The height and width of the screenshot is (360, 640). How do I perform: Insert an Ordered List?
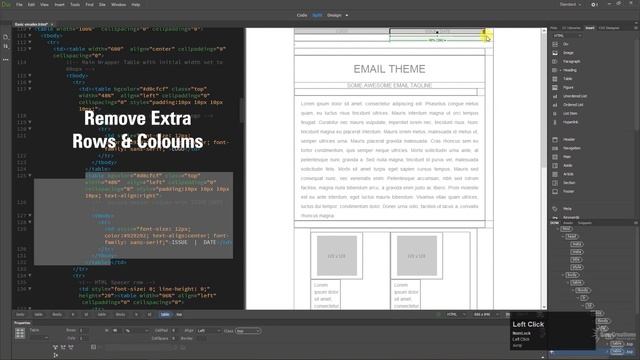coord(573,104)
